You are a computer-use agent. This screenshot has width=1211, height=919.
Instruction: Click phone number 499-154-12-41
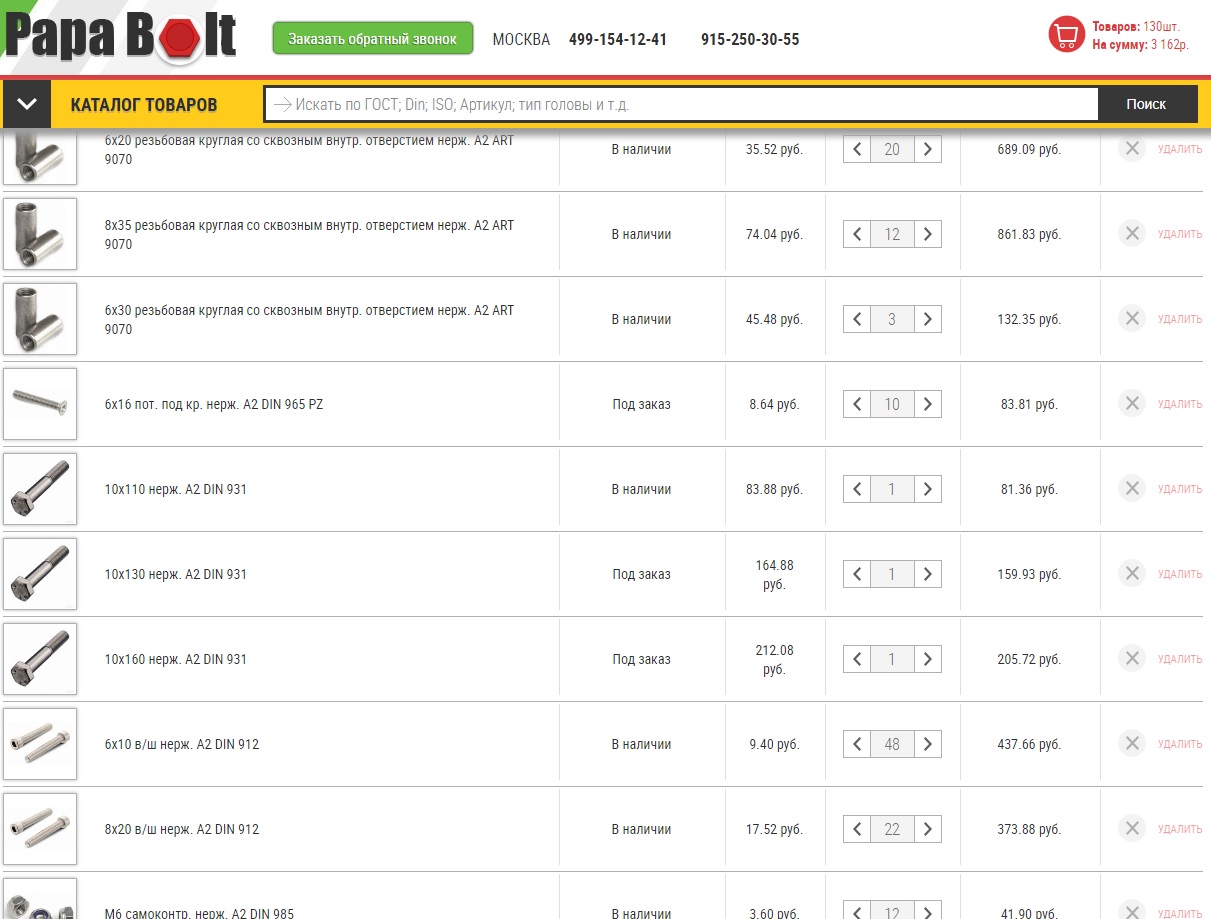tap(618, 40)
